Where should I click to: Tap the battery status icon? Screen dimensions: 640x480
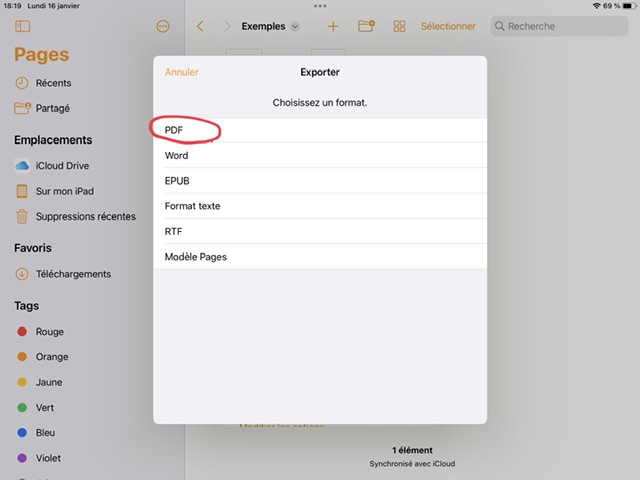[629, 6]
